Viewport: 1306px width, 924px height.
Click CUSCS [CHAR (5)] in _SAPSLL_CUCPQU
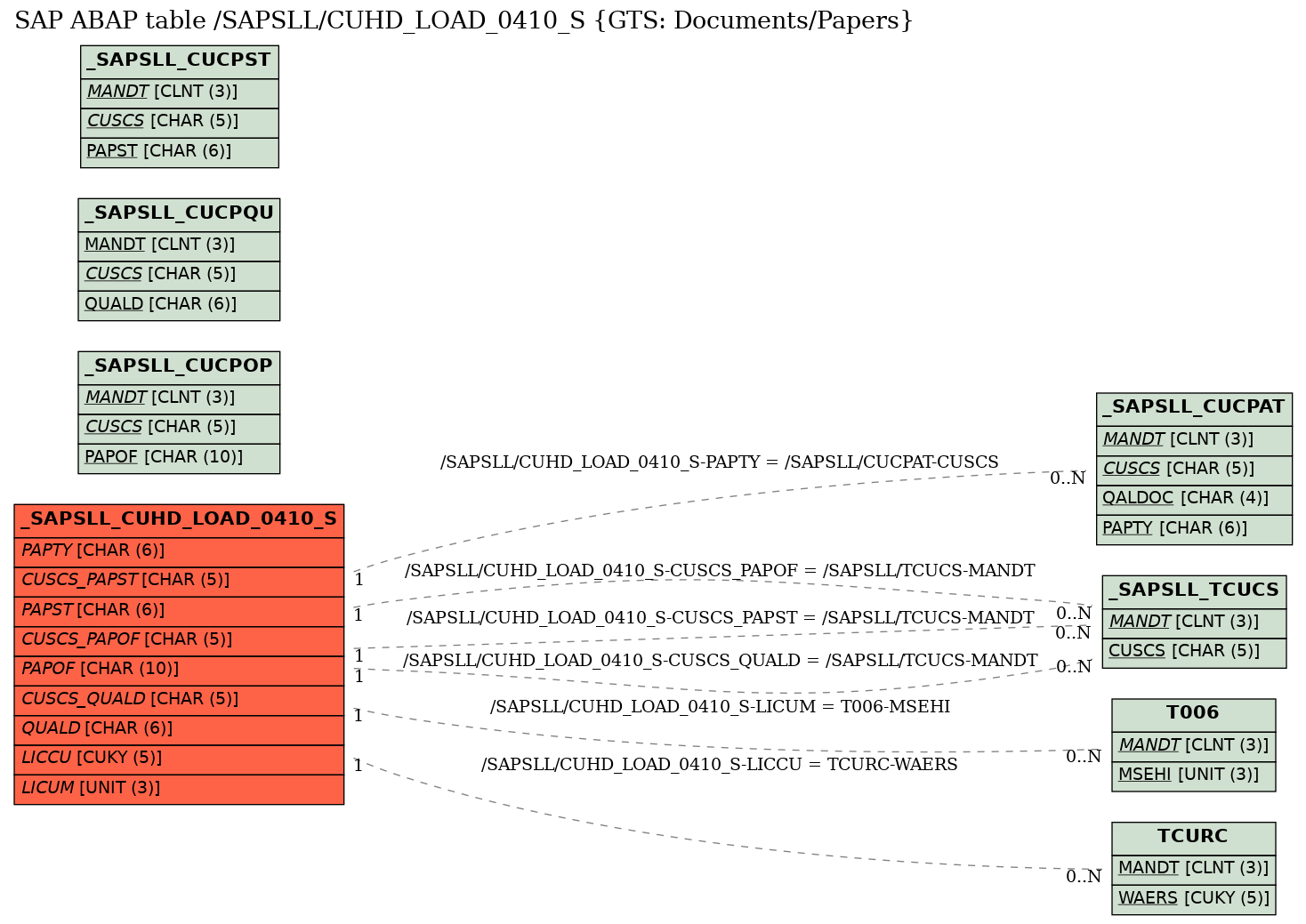pyautogui.click(x=179, y=275)
